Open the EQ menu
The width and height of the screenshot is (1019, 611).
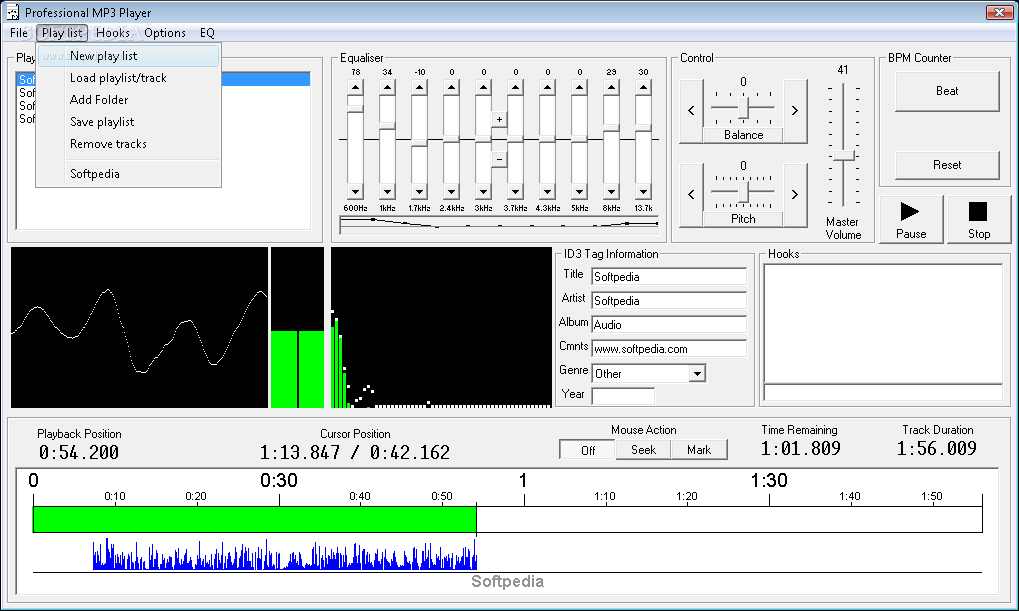pyautogui.click(x=207, y=33)
